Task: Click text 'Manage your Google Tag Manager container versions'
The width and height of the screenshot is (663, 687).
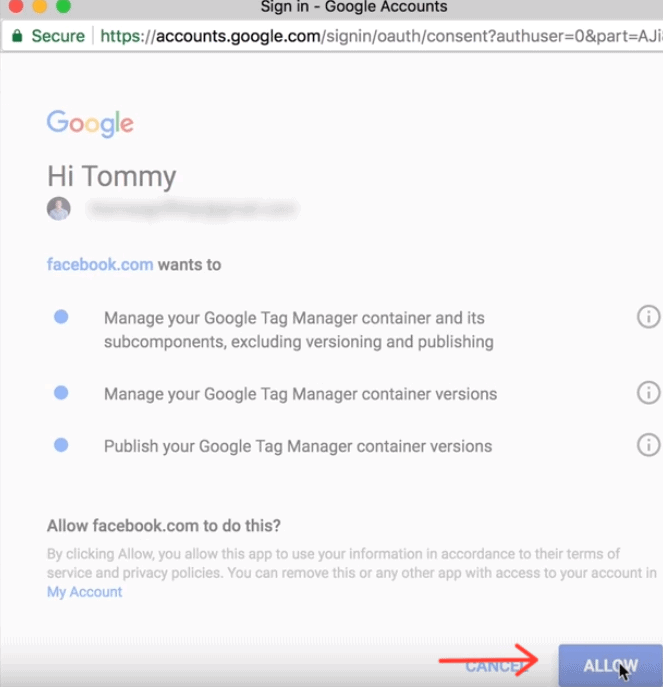Action: click(x=300, y=394)
